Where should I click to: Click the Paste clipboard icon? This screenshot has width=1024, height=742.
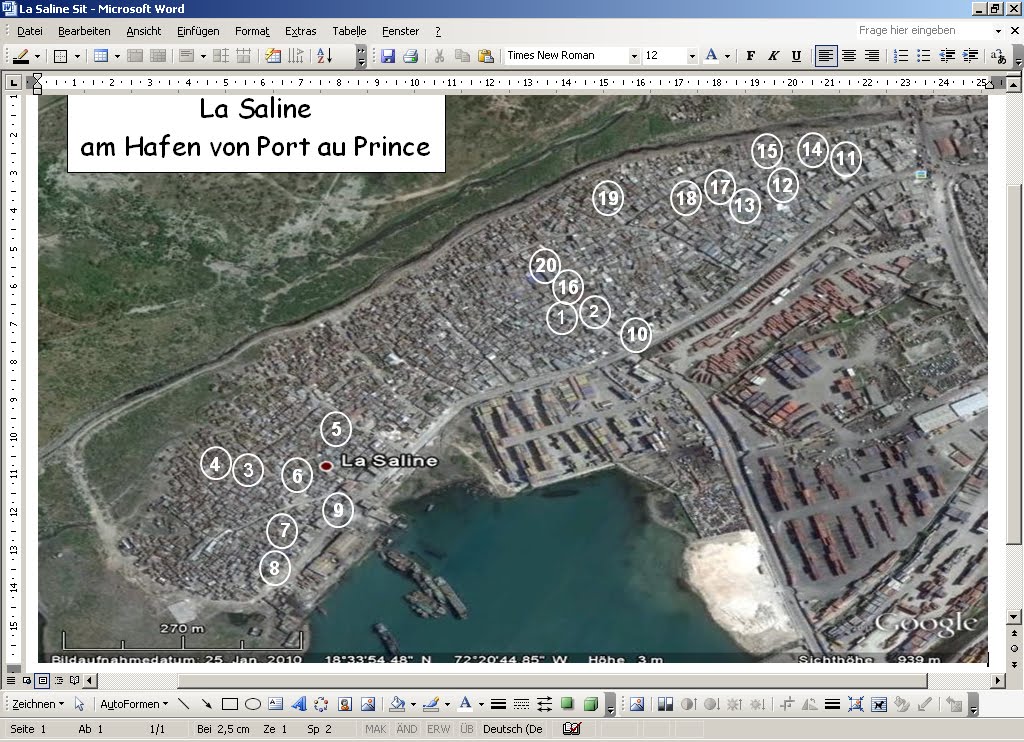(x=485, y=56)
